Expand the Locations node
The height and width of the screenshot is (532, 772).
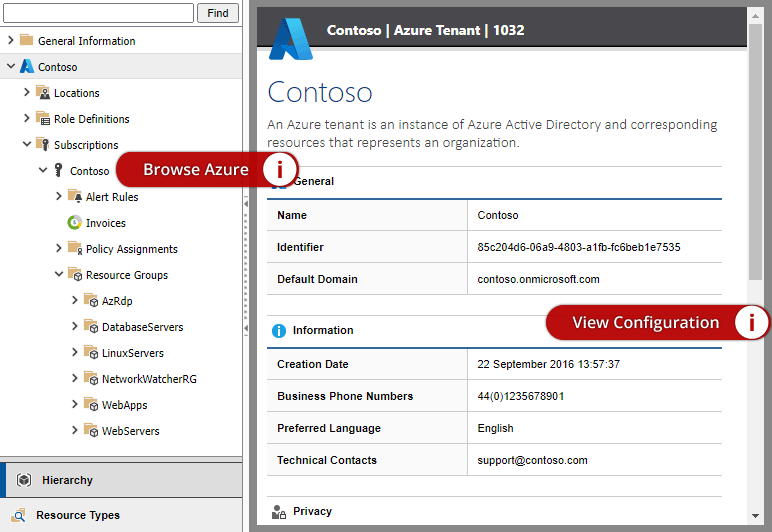27,93
